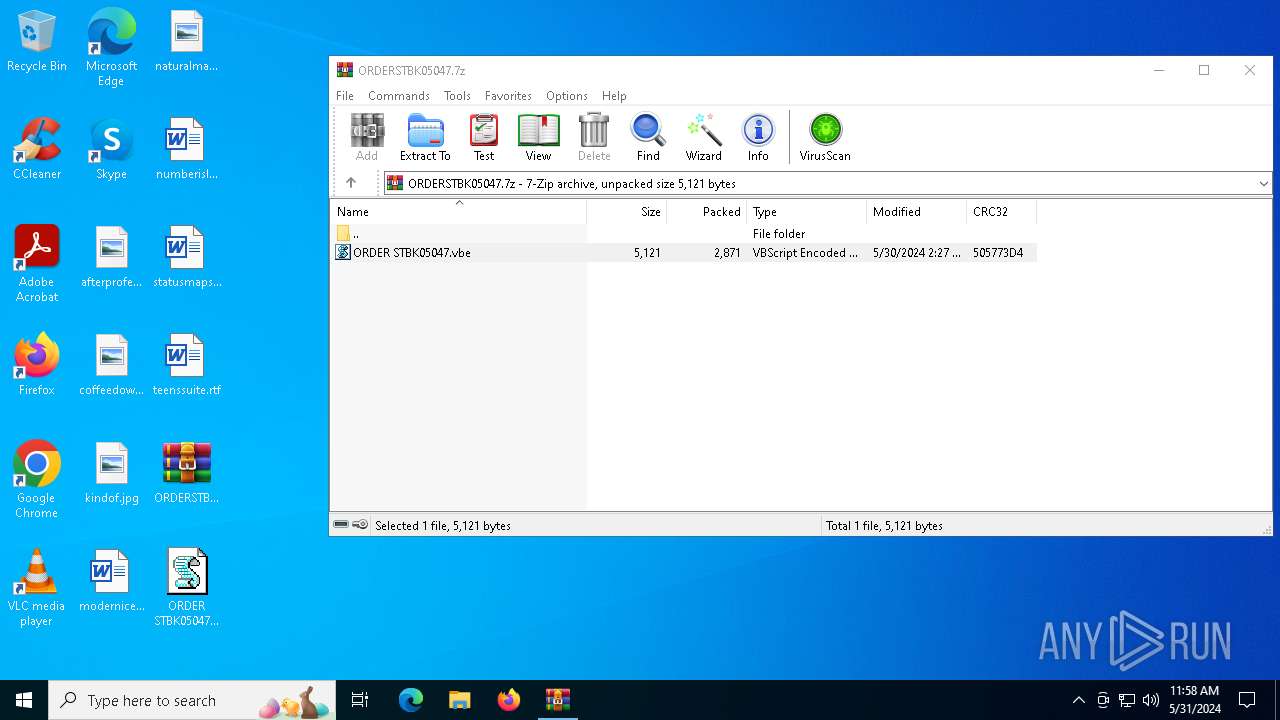The width and height of the screenshot is (1280, 720).
Task: Click the drive icon in status bar
Action: tap(341, 525)
